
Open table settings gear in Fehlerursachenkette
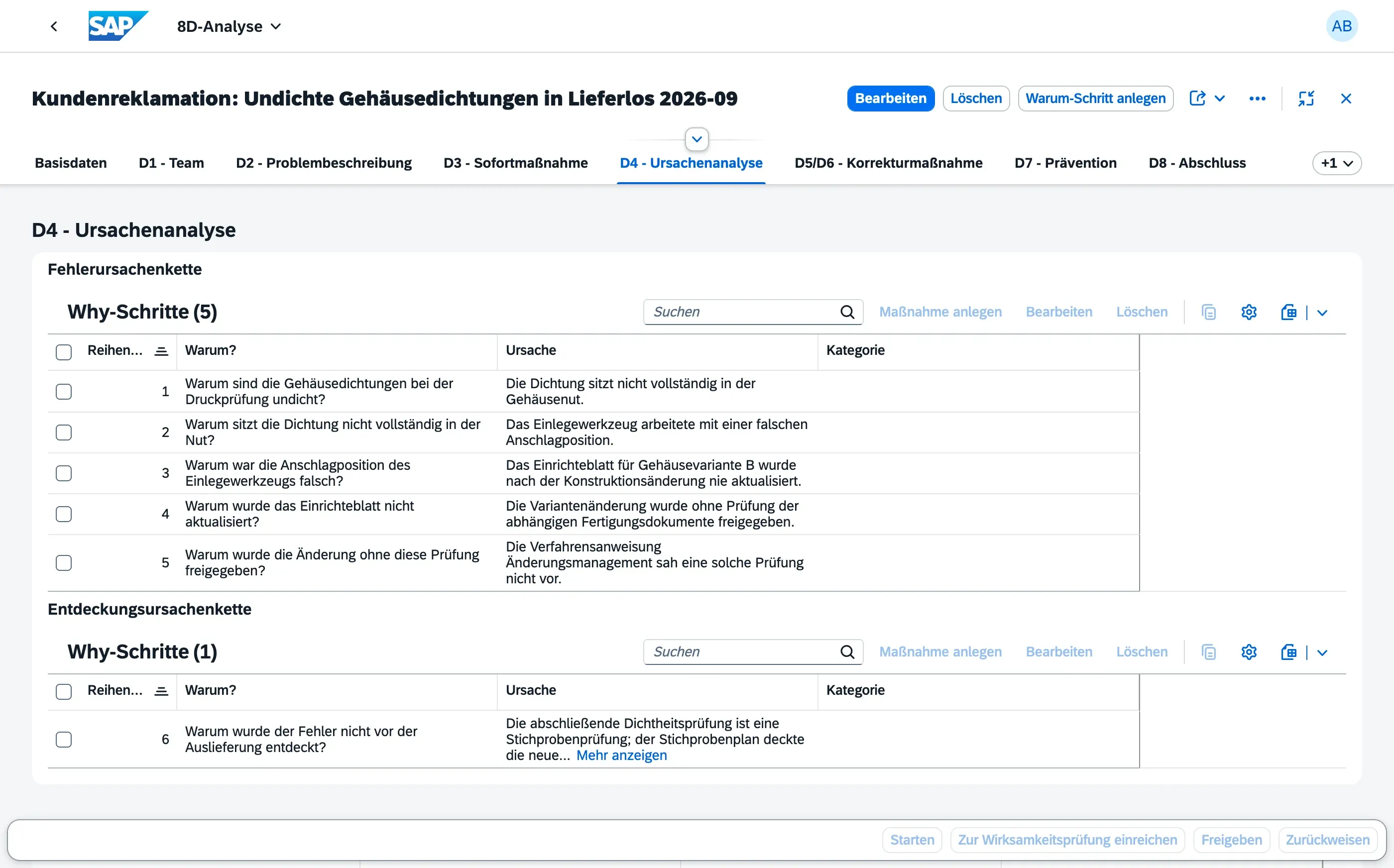[x=1249, y=312]
